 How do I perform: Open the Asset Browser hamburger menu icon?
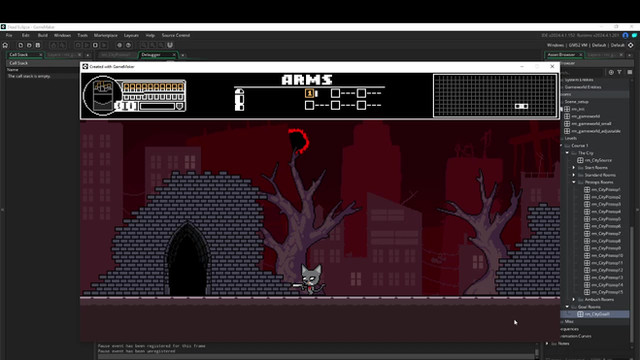(x=629, y=72)
